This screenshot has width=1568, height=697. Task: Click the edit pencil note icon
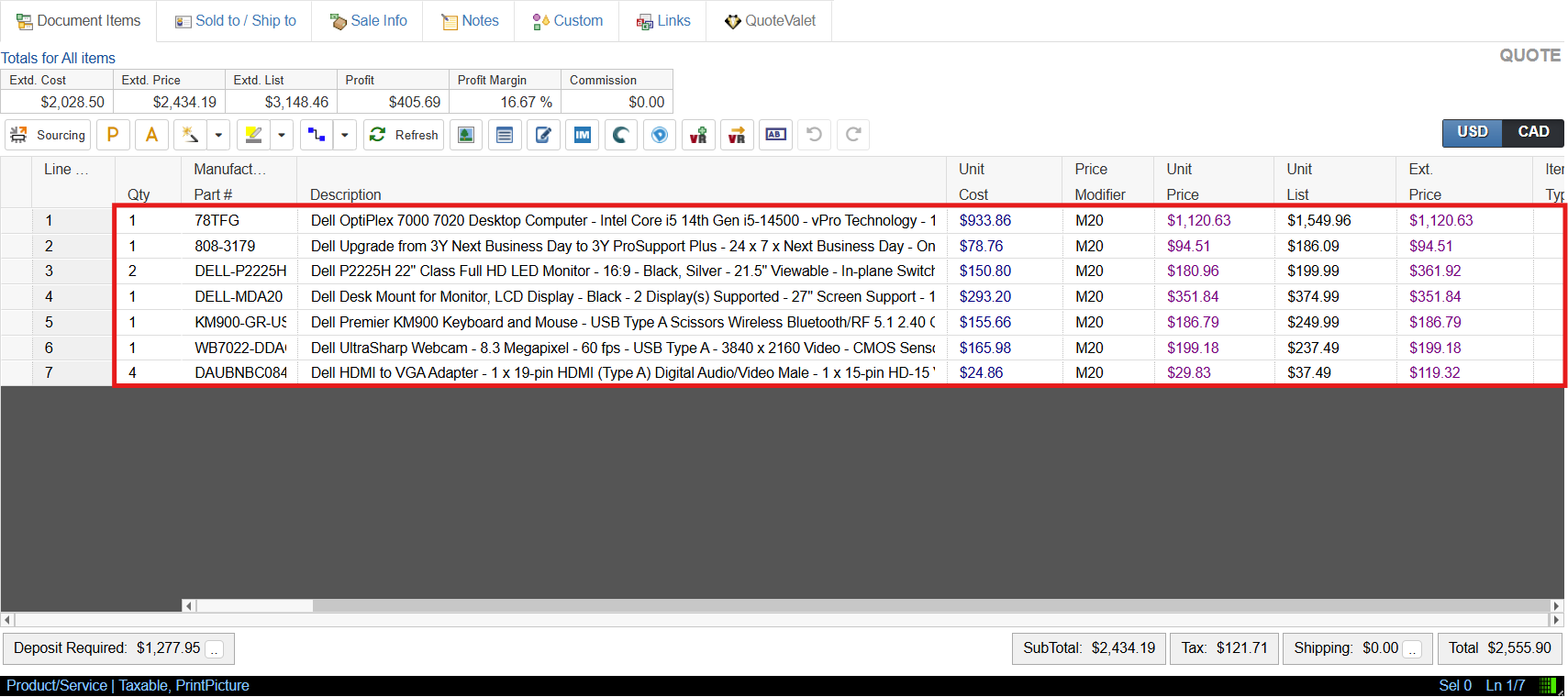click(543, 135)
